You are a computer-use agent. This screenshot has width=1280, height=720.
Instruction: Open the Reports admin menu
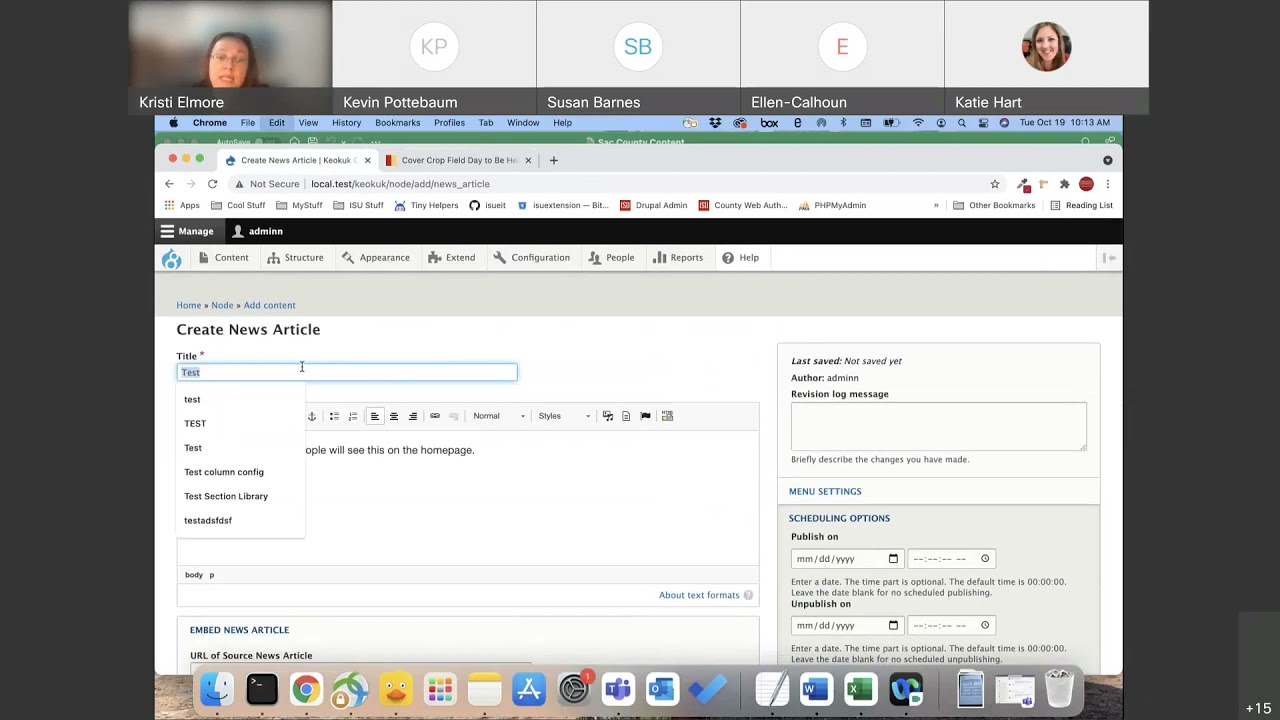pyautogui.click(x=678, y=258)
